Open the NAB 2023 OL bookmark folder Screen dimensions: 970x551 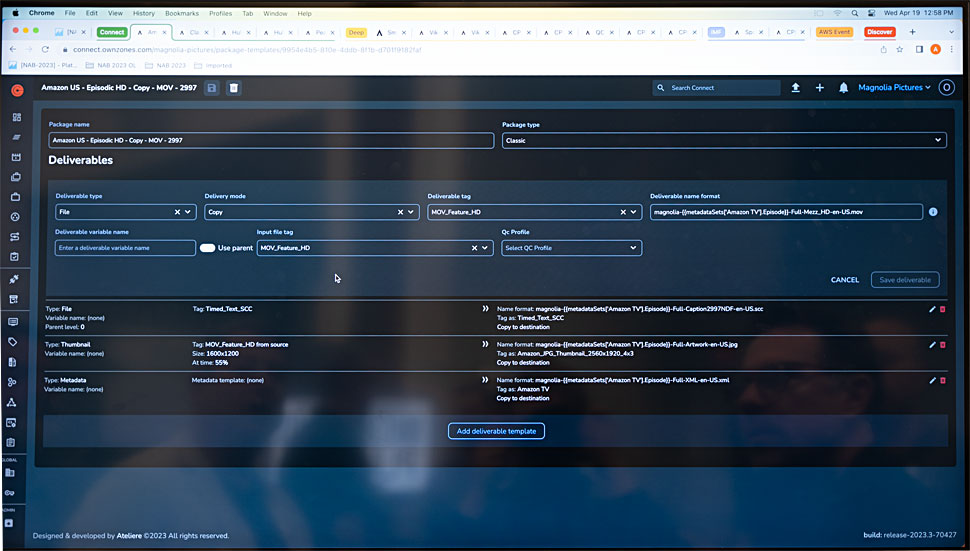(110, 66)
